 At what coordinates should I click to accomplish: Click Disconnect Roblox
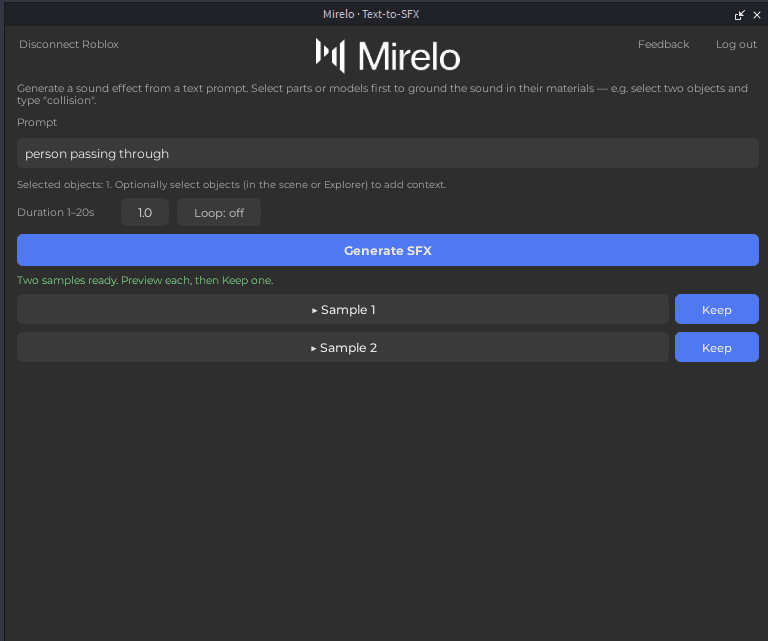69,44
